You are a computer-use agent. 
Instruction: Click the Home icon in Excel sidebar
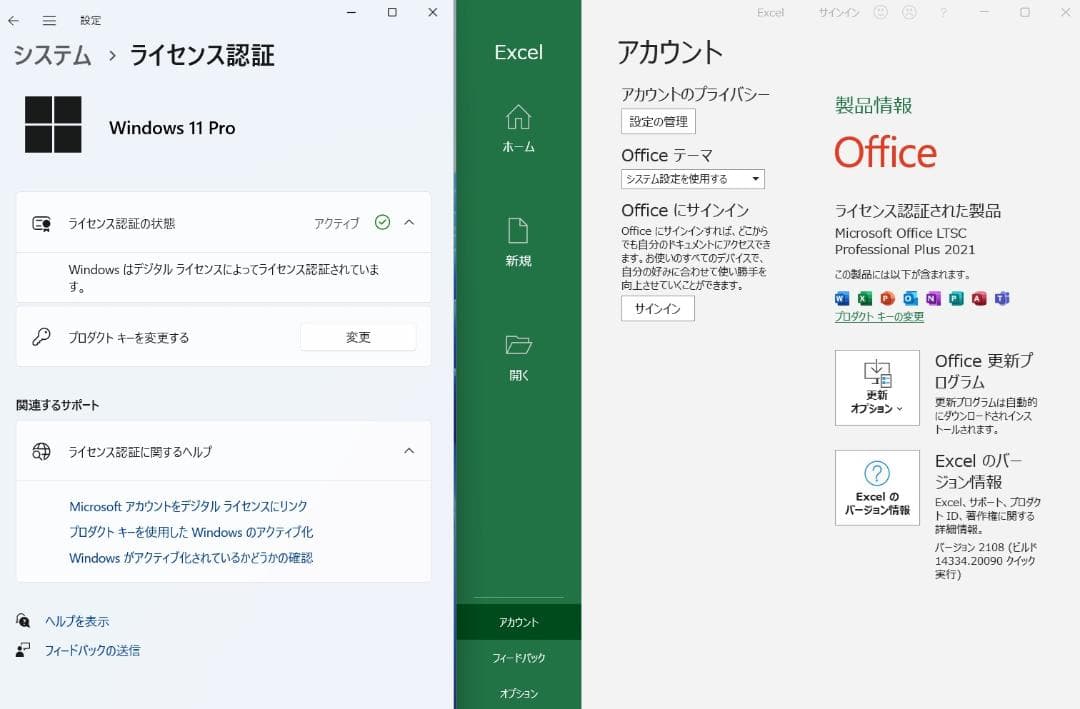(x=518, y=118)
